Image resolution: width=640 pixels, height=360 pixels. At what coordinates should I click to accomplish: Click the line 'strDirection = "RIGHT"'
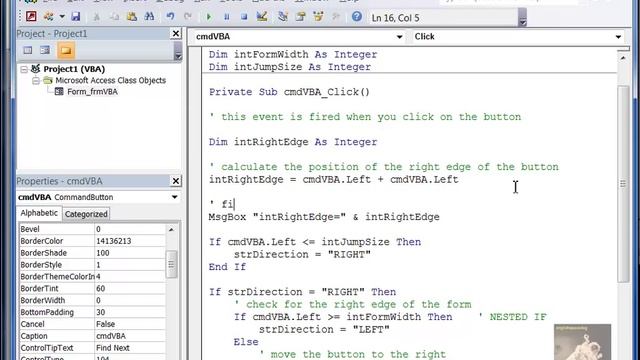302,254
